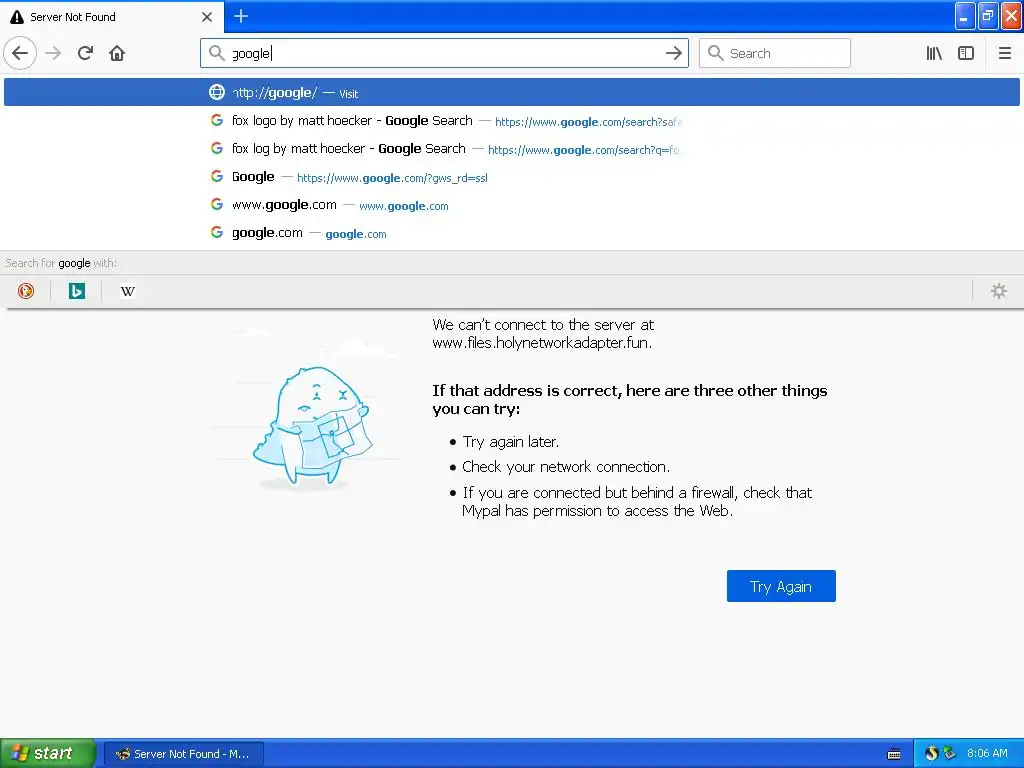1024x768 pixels.
Task: Toggle the sidebar view icon
Action: [966, 53]
